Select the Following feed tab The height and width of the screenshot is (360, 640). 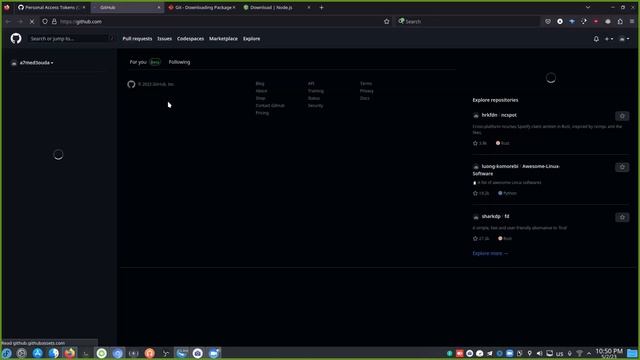point(179,62)
